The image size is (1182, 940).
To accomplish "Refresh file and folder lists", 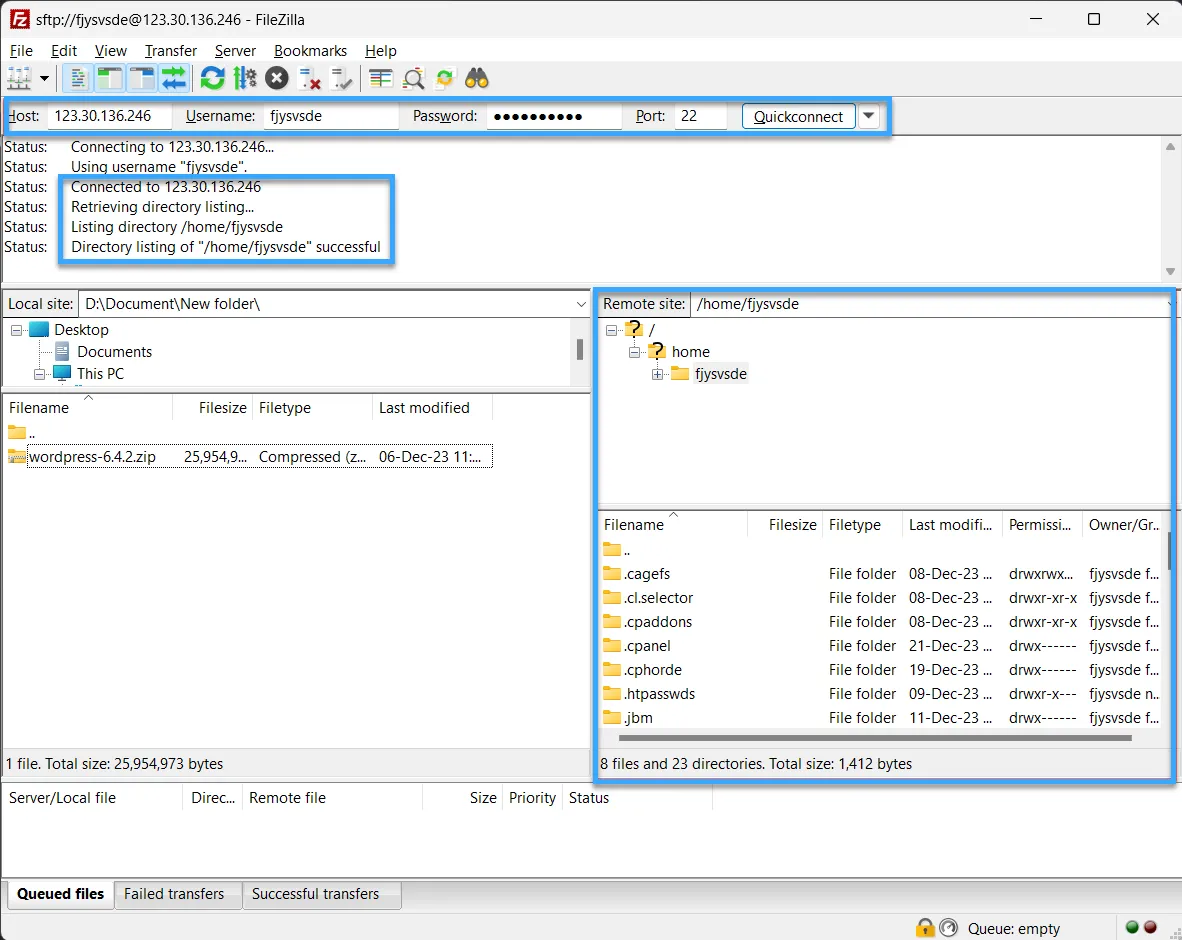I will (x=213, y=78).
